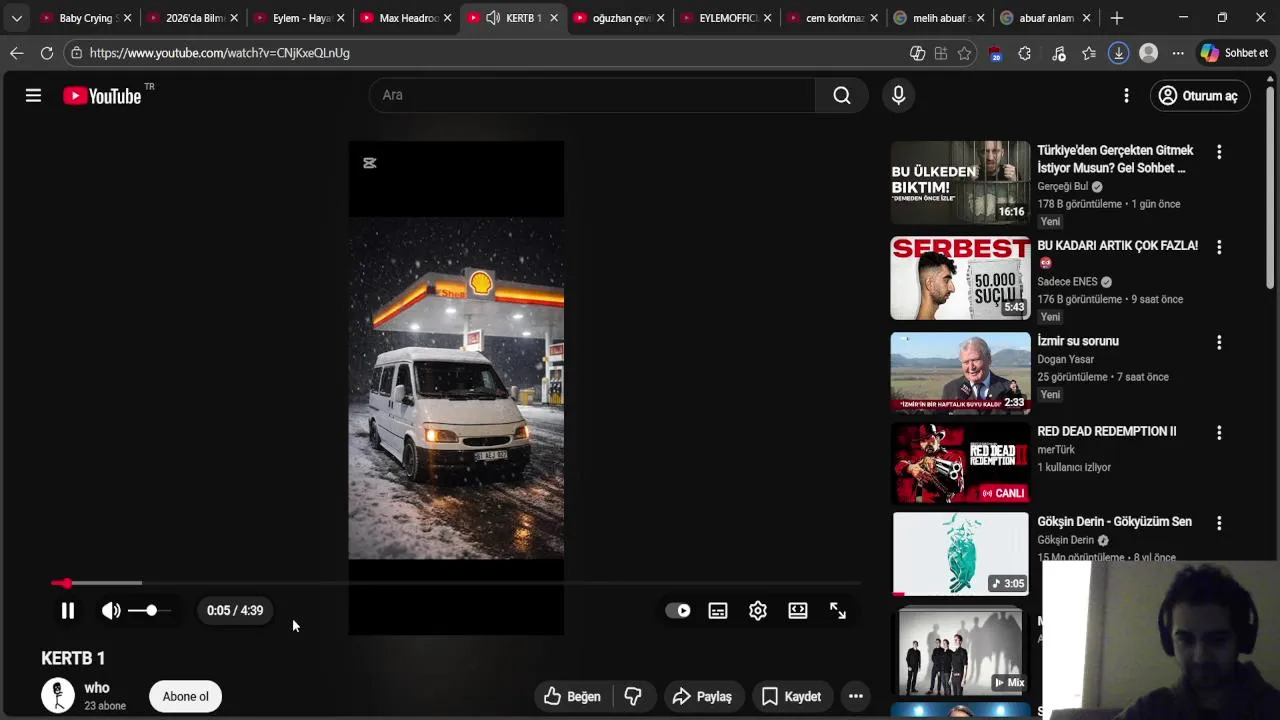Viewport: 1280px width, 720px height.
Task: Share the video via Paylaş
Action: pos(702,696)
